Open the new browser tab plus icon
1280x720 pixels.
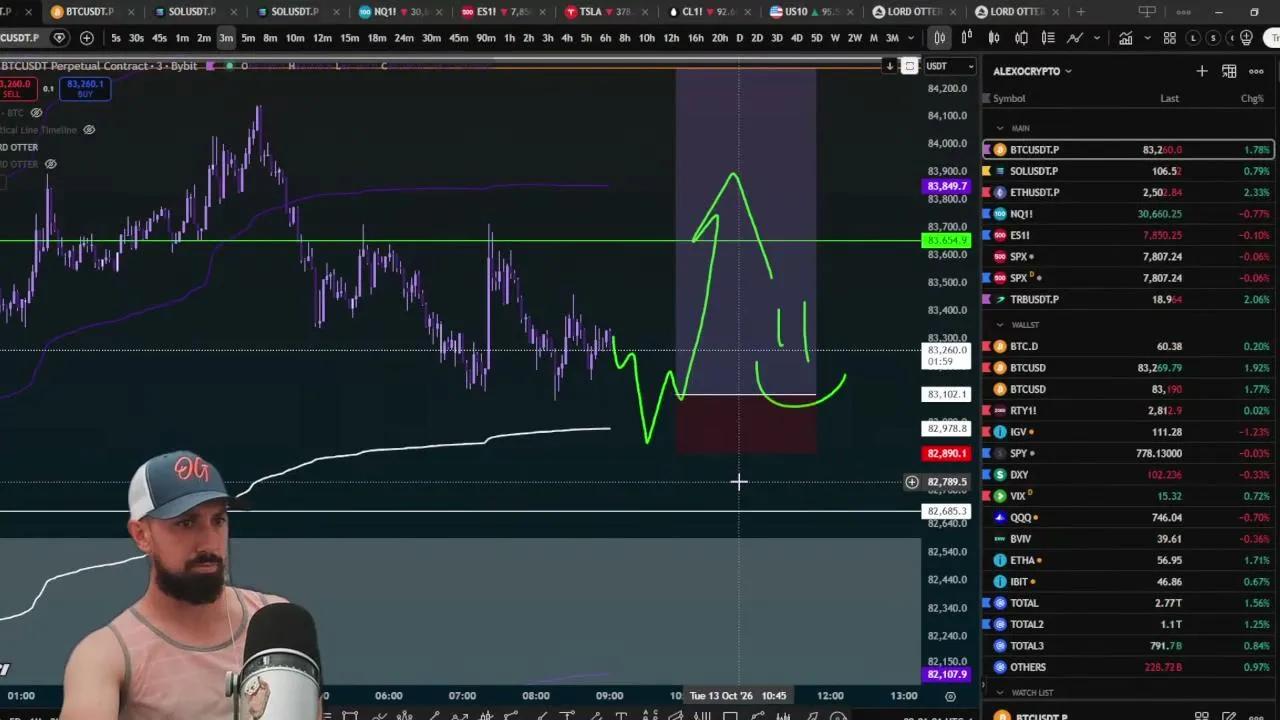pyautogui.click(x=1081, y=12)
